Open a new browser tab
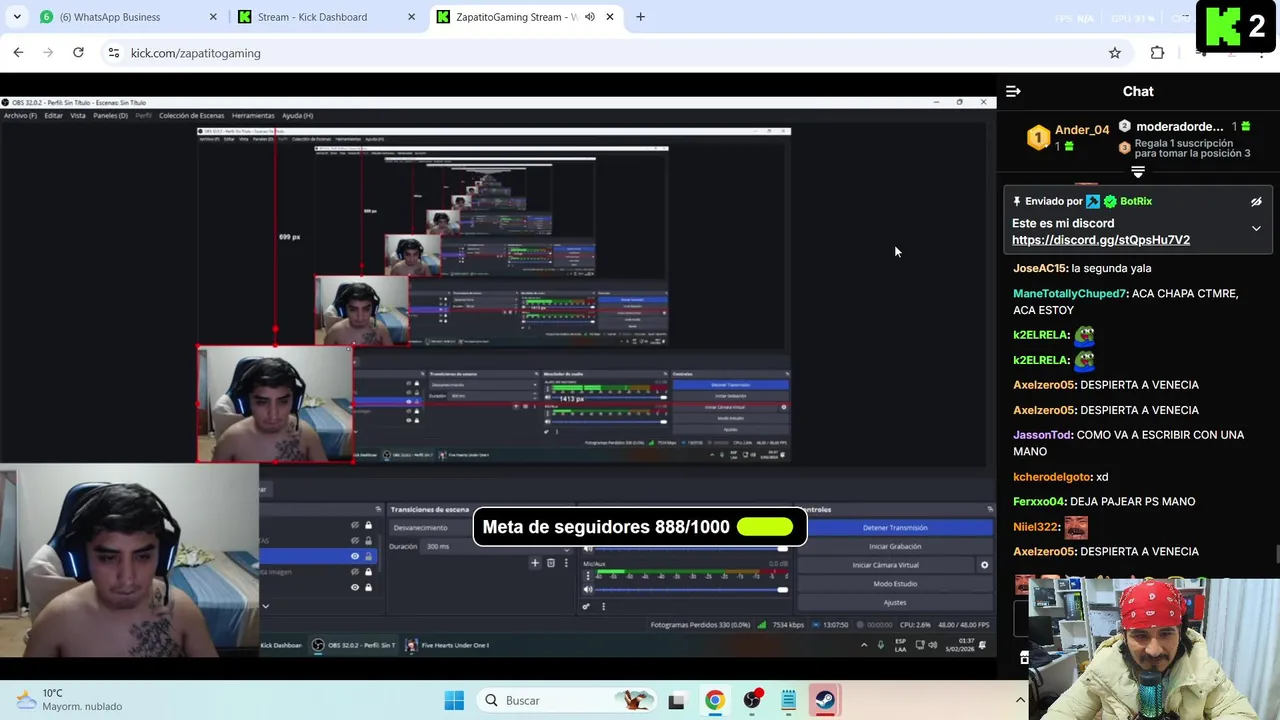 [x=640, y=17]
